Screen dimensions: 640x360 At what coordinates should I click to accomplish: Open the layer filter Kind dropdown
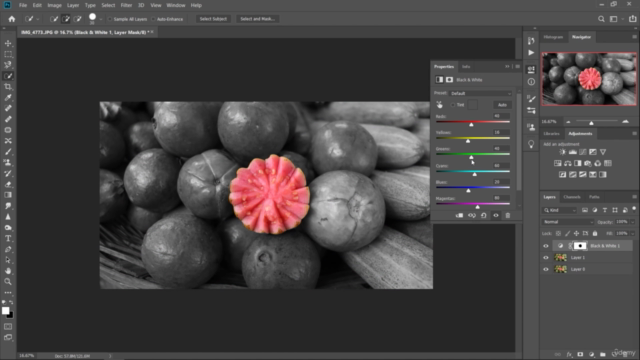(560, 210)
